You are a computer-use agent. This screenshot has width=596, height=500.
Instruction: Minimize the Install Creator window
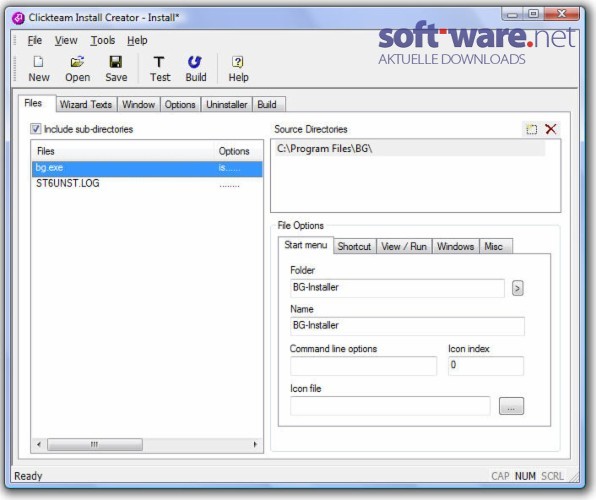click(x=512, y=14)
